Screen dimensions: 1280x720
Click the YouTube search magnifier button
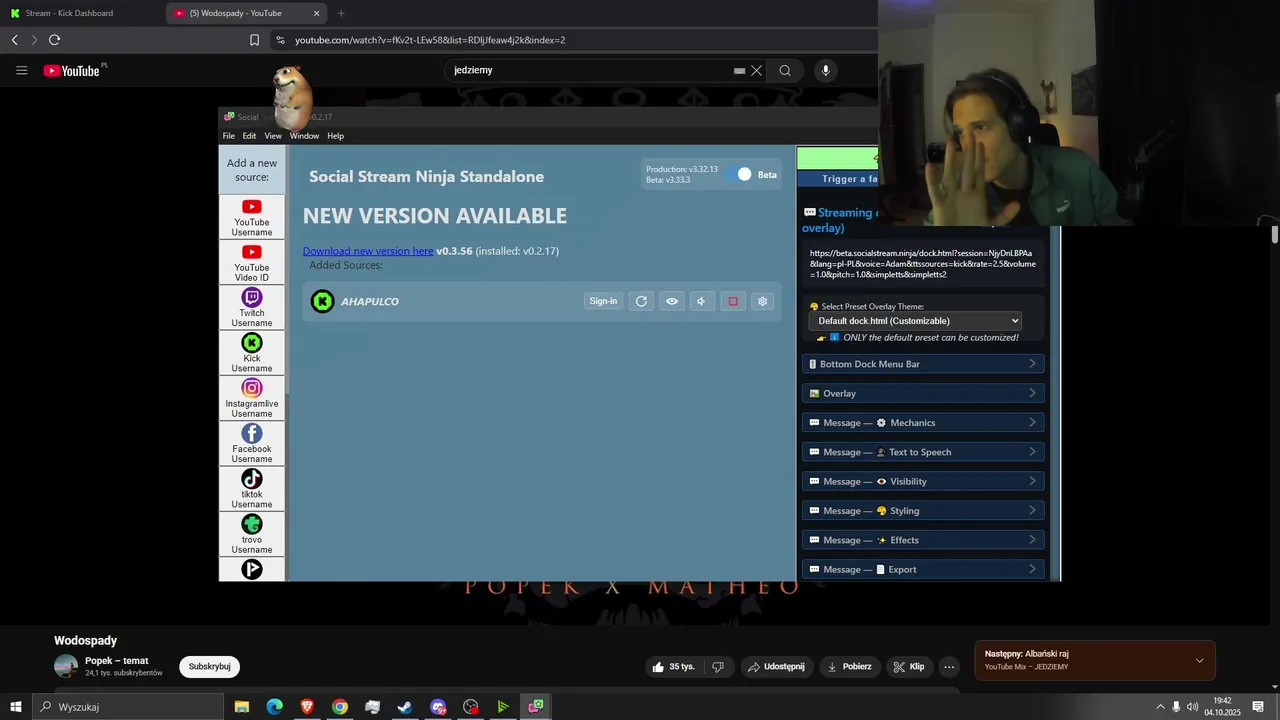[785, 70]
